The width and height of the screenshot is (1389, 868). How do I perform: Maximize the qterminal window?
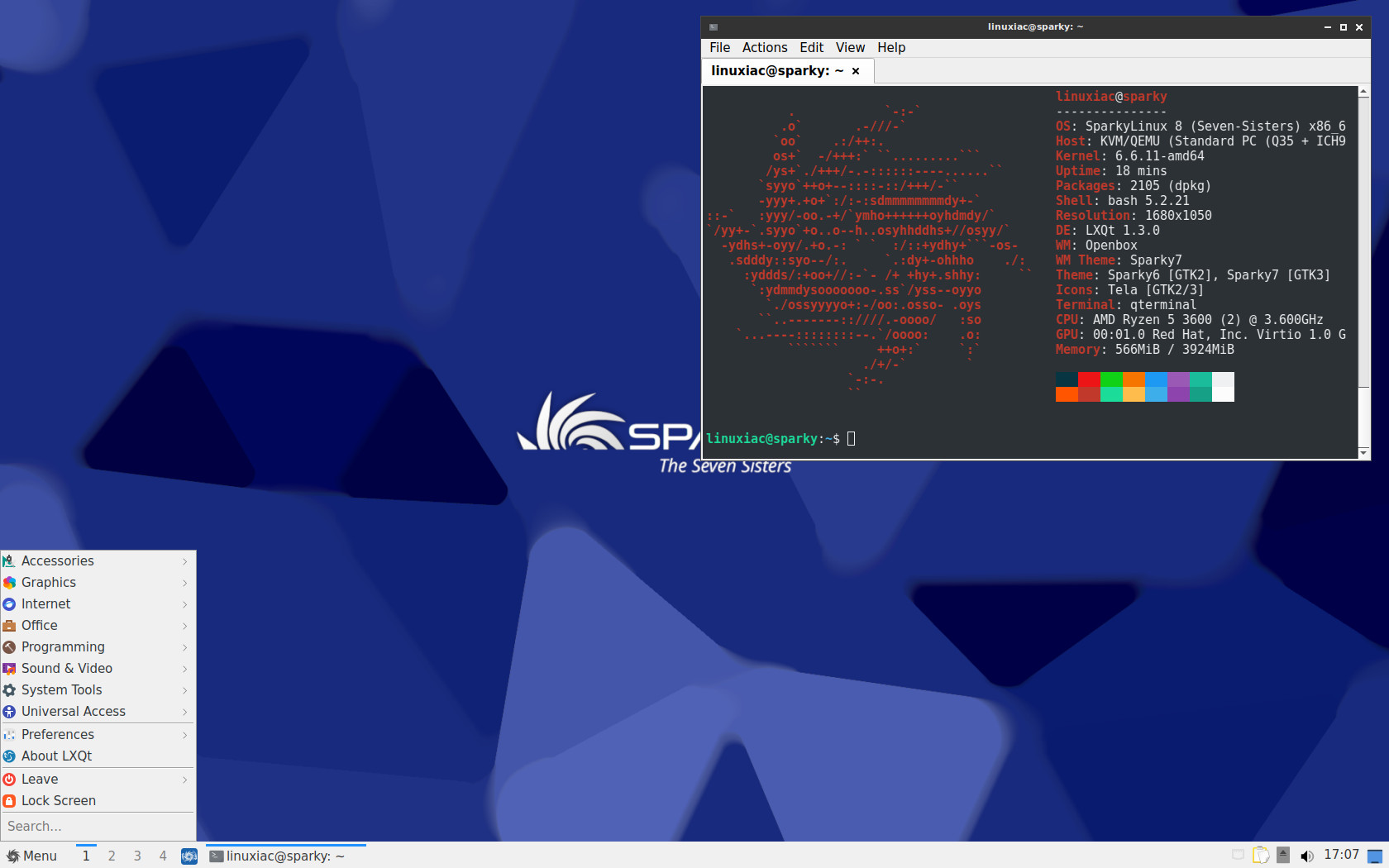pos(1344,27)
